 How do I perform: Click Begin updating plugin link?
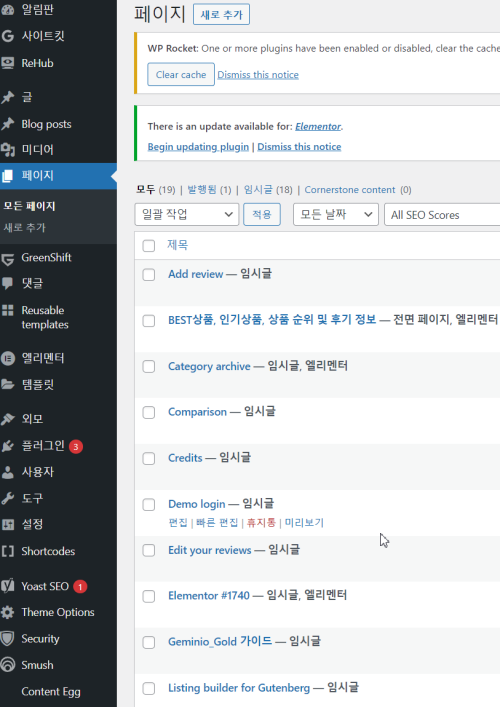click(x=198, y=147)
